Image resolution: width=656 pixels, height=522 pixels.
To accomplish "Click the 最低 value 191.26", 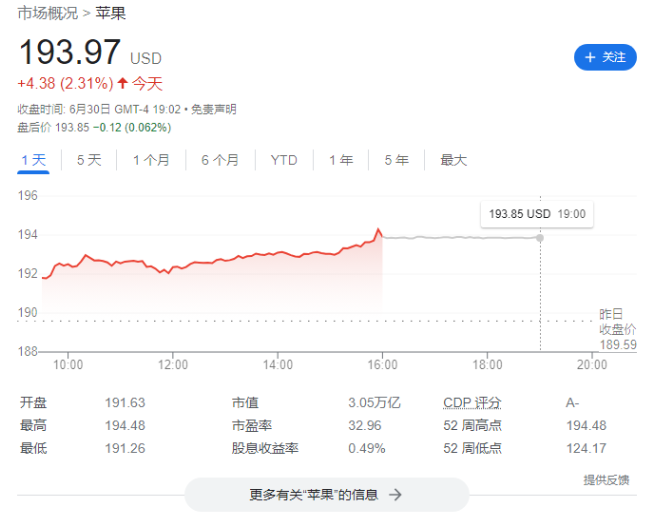I will pos(125,448).
